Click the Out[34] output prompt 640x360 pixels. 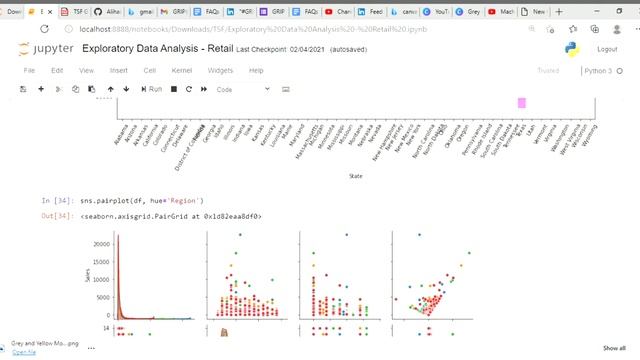[58, 216]
